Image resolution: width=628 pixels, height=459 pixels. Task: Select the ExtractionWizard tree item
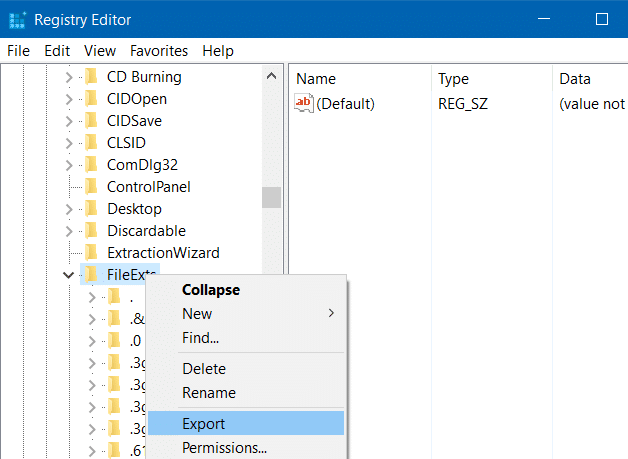tap(163, 253)
